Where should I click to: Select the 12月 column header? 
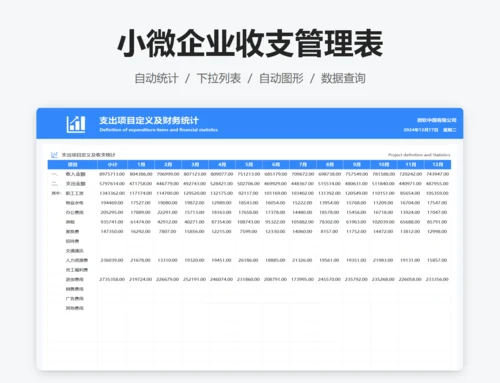coord(438,164)
